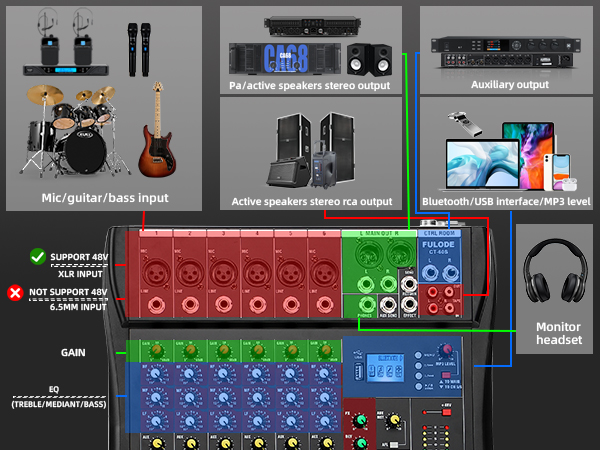Click the green checkmark icon

coord(38,256)
